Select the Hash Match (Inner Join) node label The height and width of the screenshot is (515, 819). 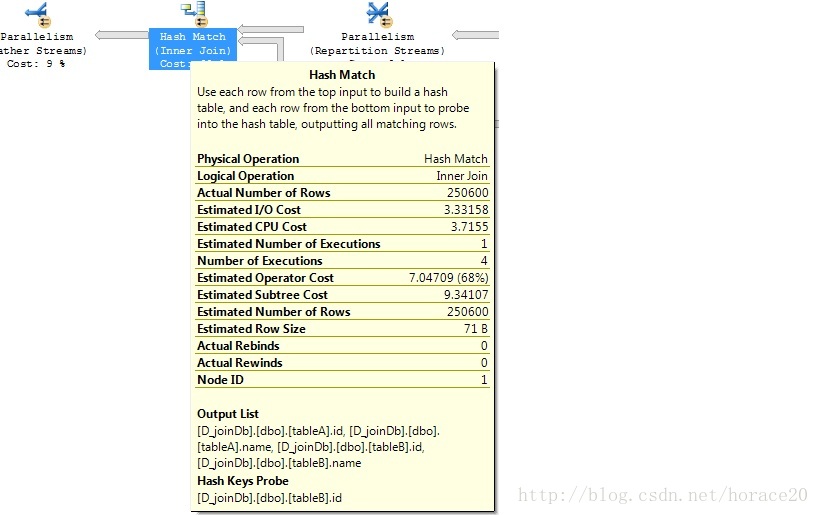tap(193, 49)
